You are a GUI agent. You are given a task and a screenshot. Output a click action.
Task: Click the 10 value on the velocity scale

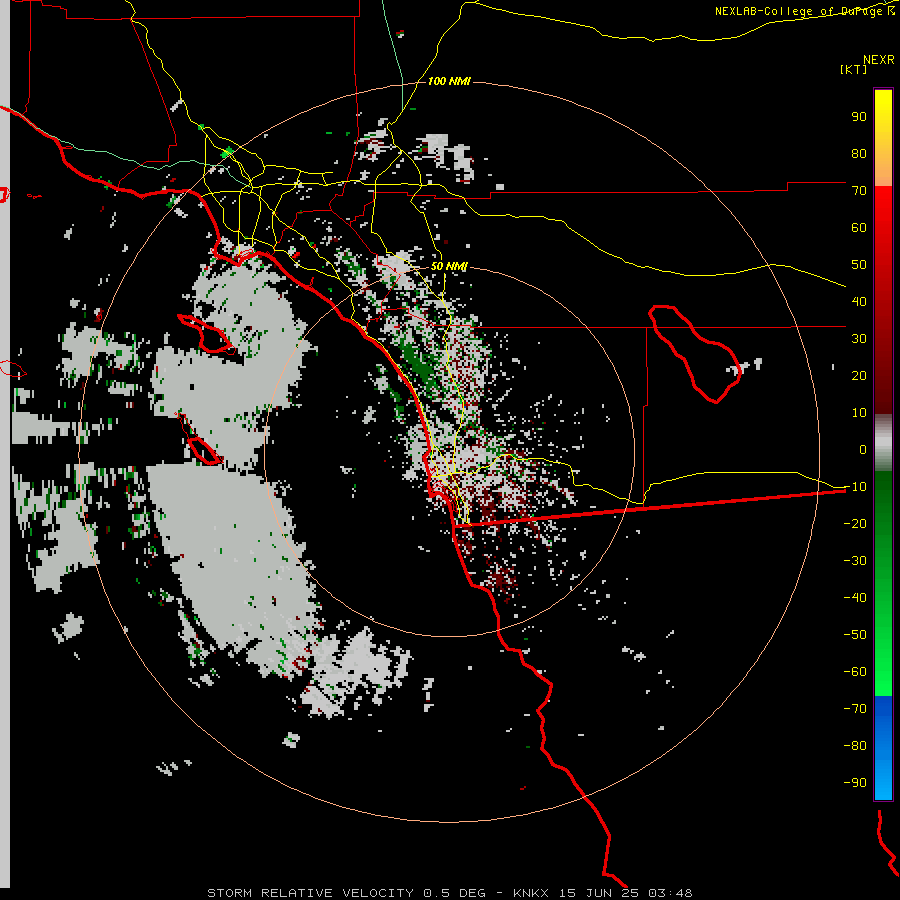click(x=859, y=413)
